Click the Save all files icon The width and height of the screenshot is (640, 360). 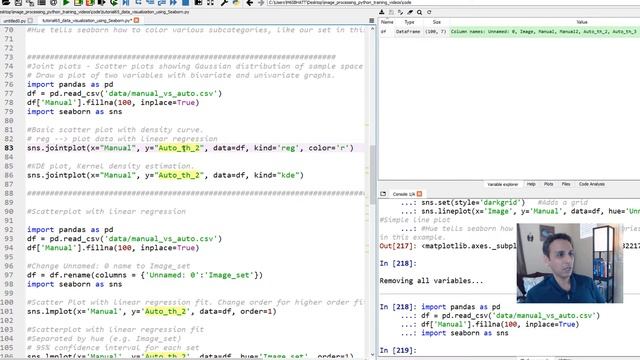pyautogui.click(x=30, y=2)
